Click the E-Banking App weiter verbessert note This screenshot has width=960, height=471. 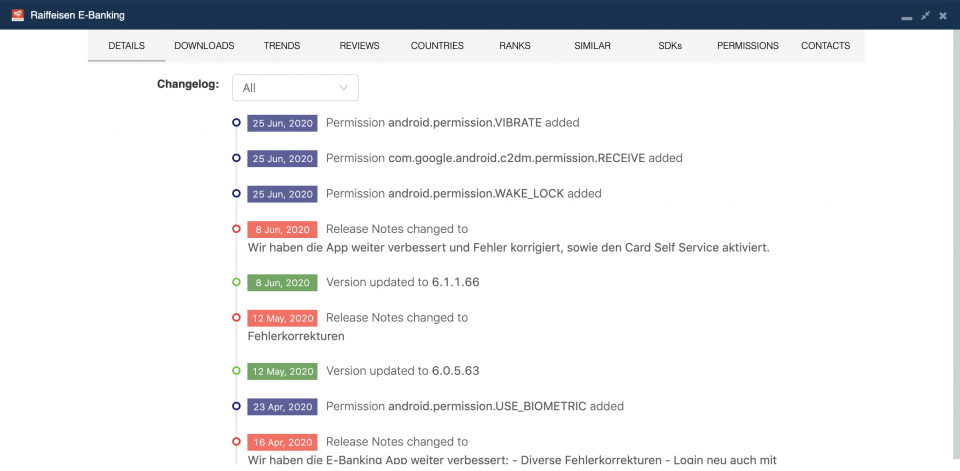512,459
